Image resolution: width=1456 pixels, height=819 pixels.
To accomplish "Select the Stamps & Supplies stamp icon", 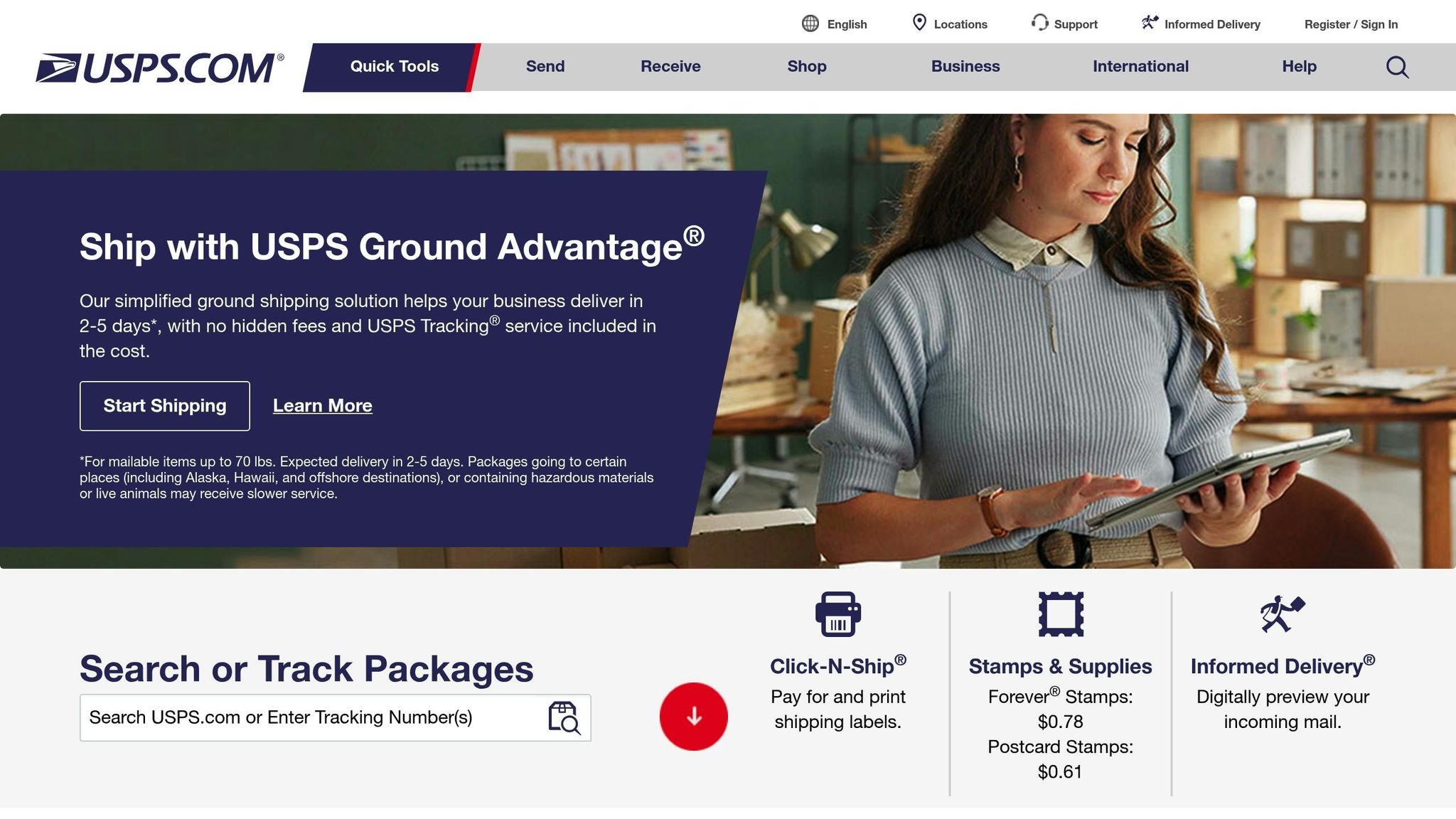I will 1060,614.
